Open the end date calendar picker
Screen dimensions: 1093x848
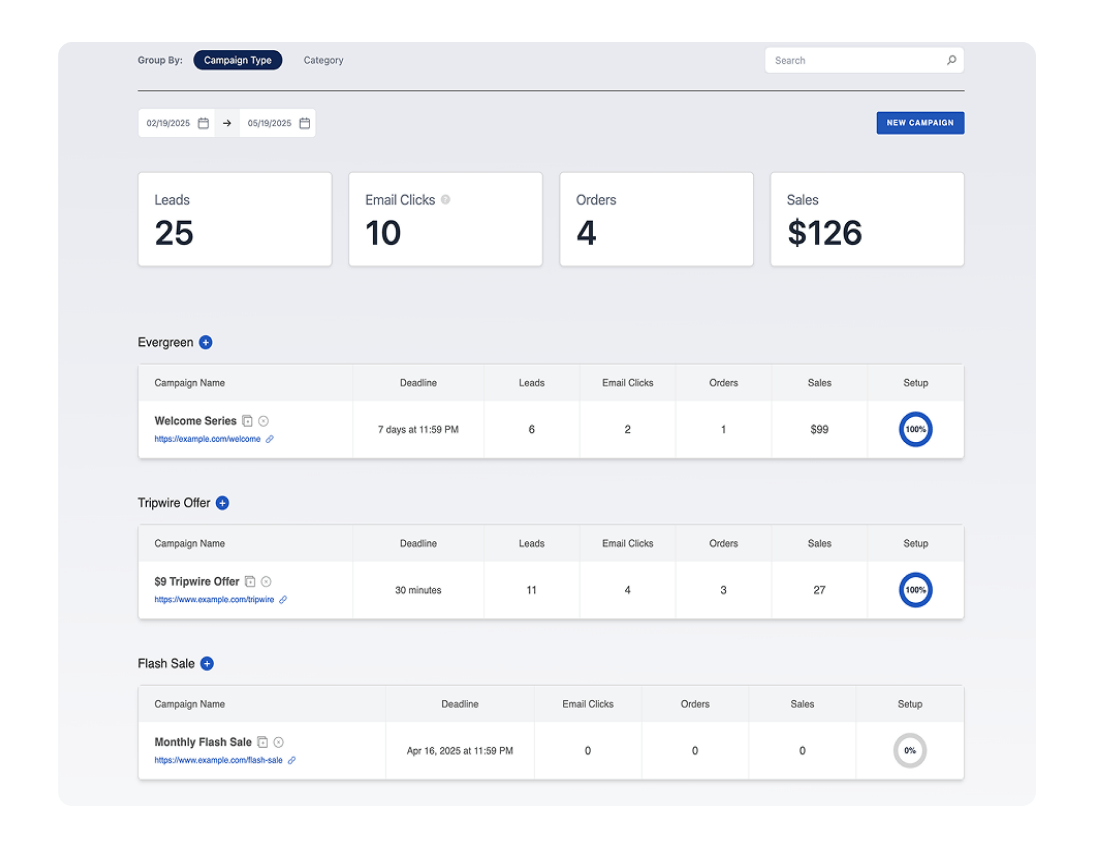(305, 123)
